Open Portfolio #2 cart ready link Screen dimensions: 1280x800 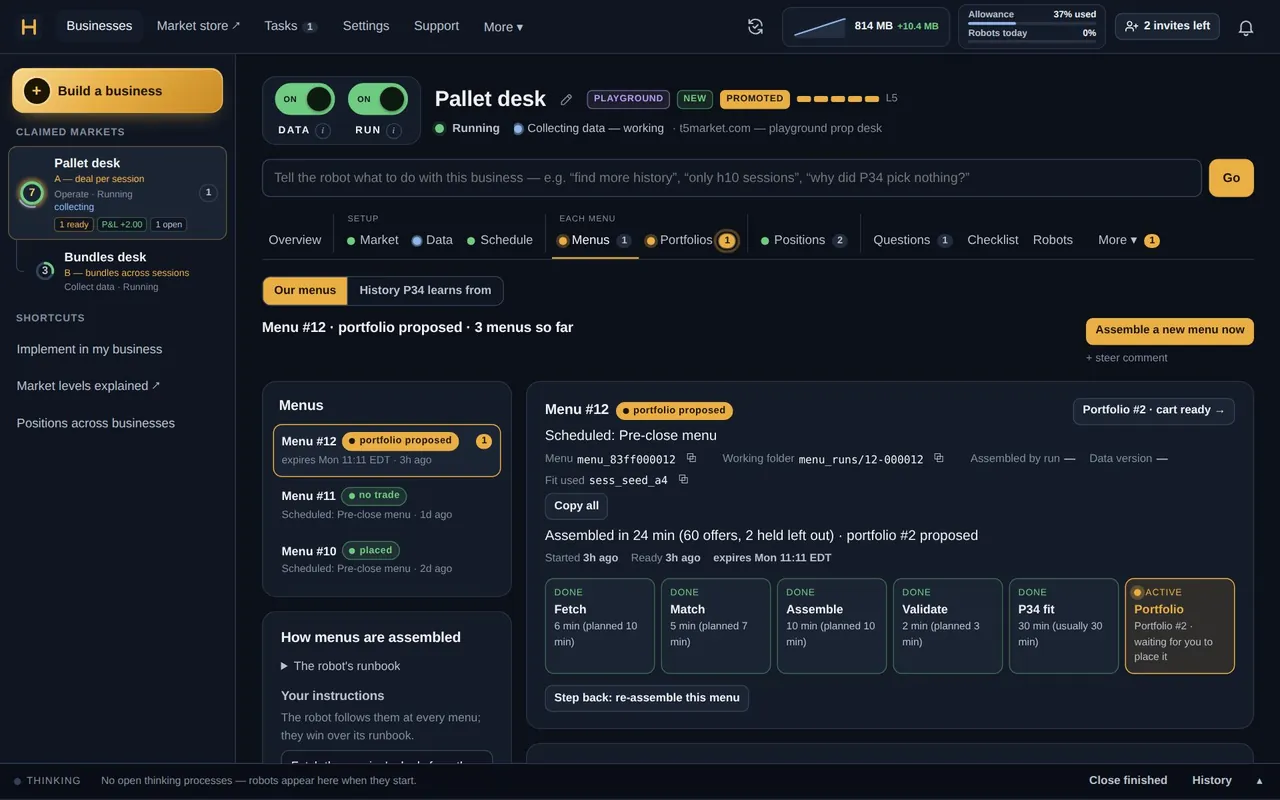click(1154, 411)
